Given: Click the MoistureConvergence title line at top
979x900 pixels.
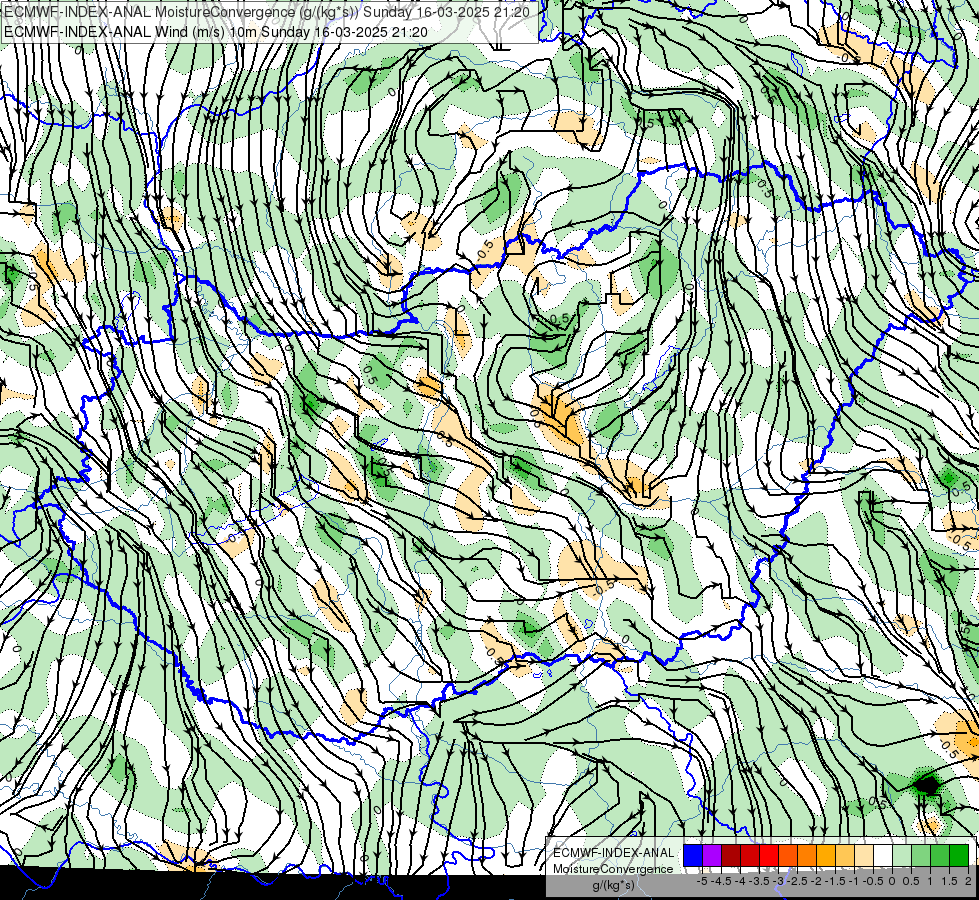Looking at the screenshot, I should (267, 11).
